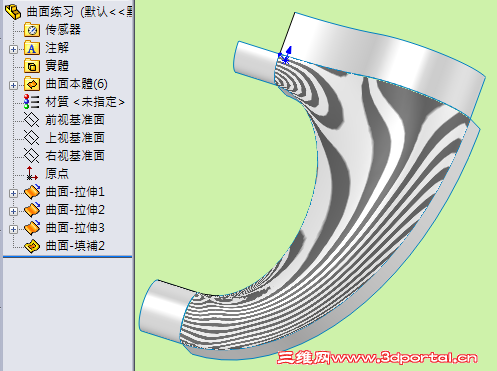
Task: Select the 上视基准面 label
Action: (75, 138)
